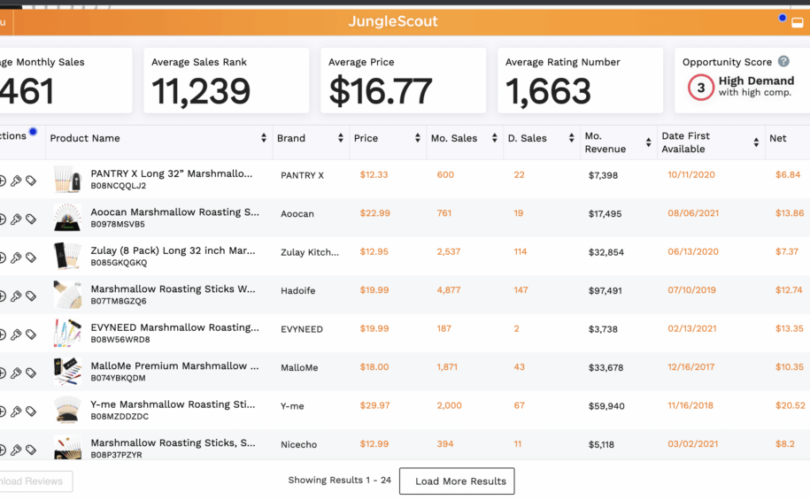Click the tag icon on Zulay row

click(x=31, y=257)
